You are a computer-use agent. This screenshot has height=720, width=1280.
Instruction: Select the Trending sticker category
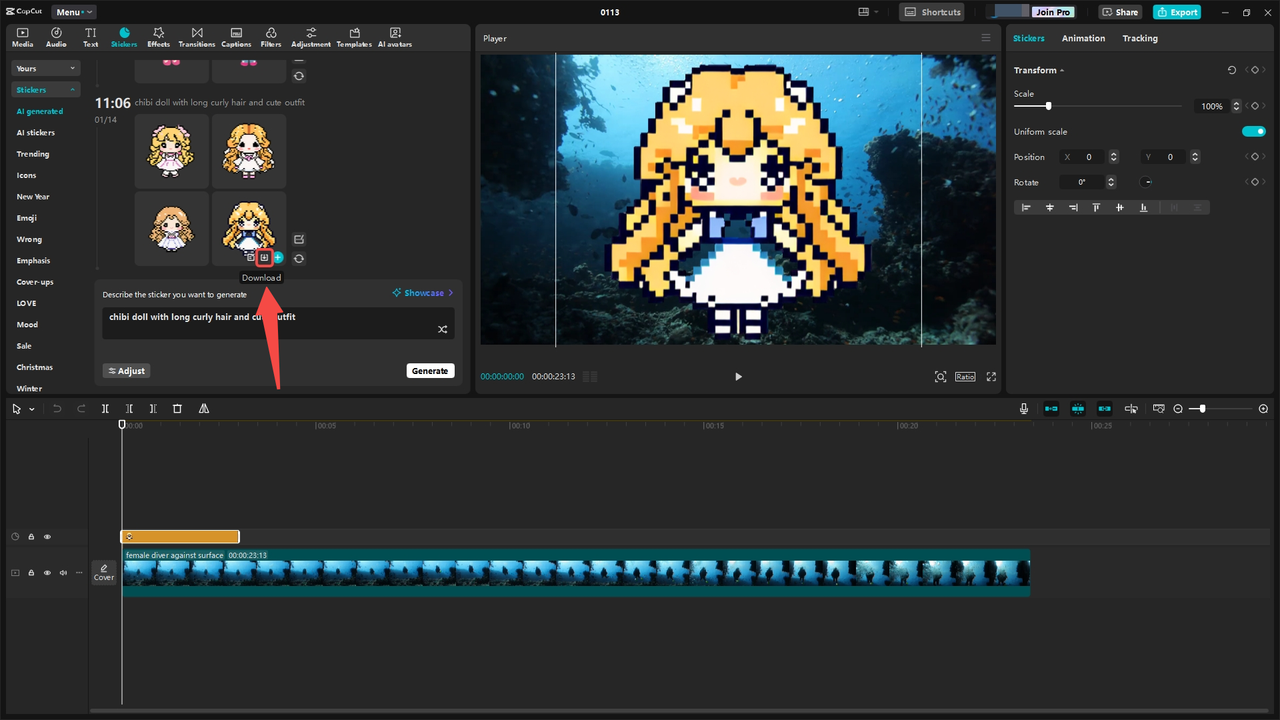point(33,154)
